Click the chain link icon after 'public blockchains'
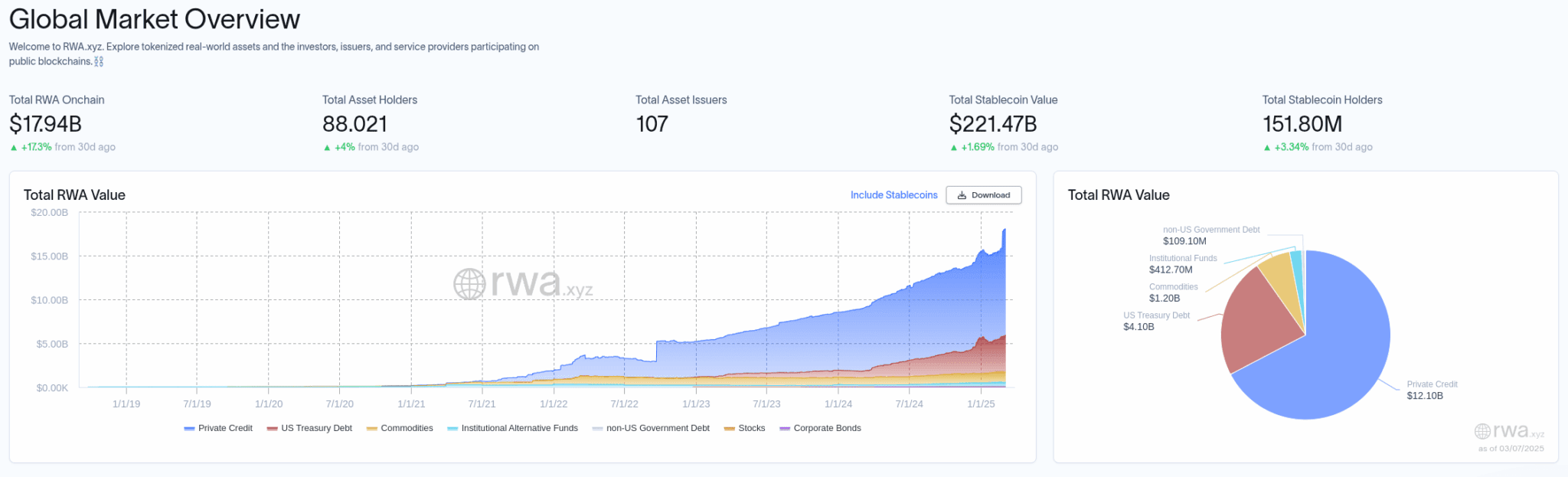 (99, 61)
